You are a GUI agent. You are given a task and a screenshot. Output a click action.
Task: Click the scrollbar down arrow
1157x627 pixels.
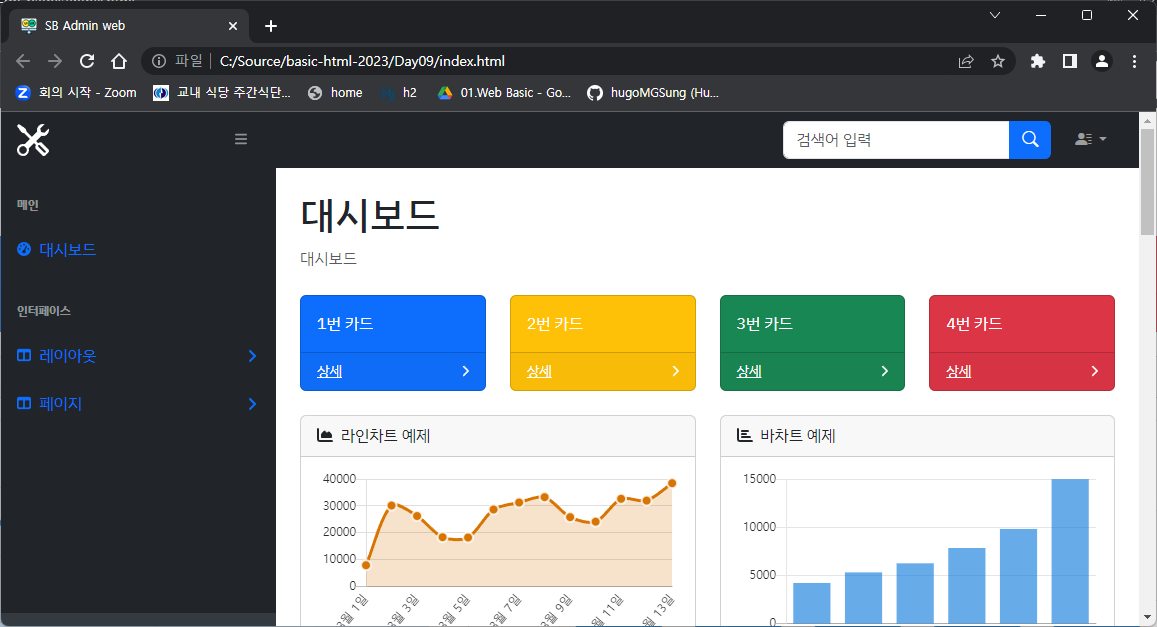pyautogui.click(x=1147, y=617)
